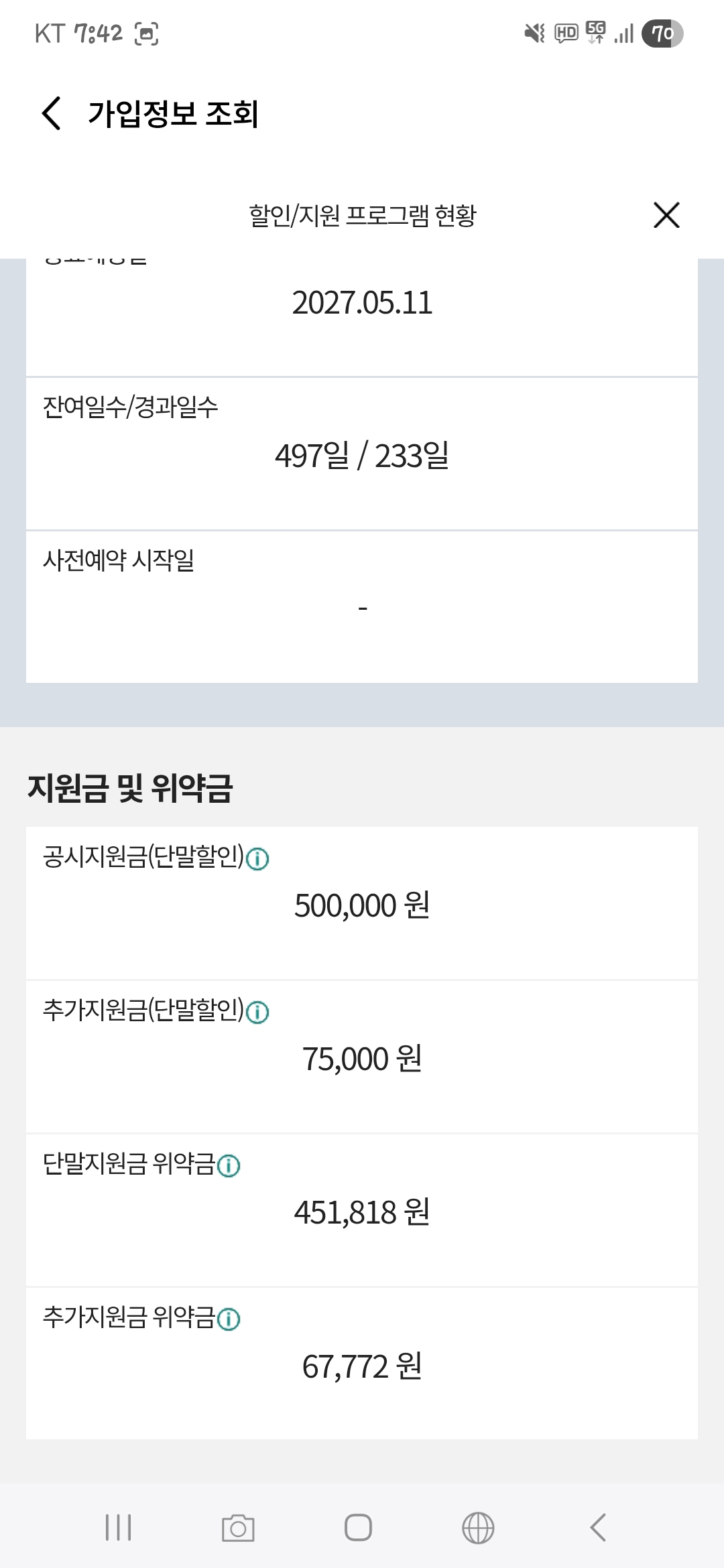Tap the globe icon in navigation bar
The height and width of the screenshot is (1568, 724).
(478, 1528)
